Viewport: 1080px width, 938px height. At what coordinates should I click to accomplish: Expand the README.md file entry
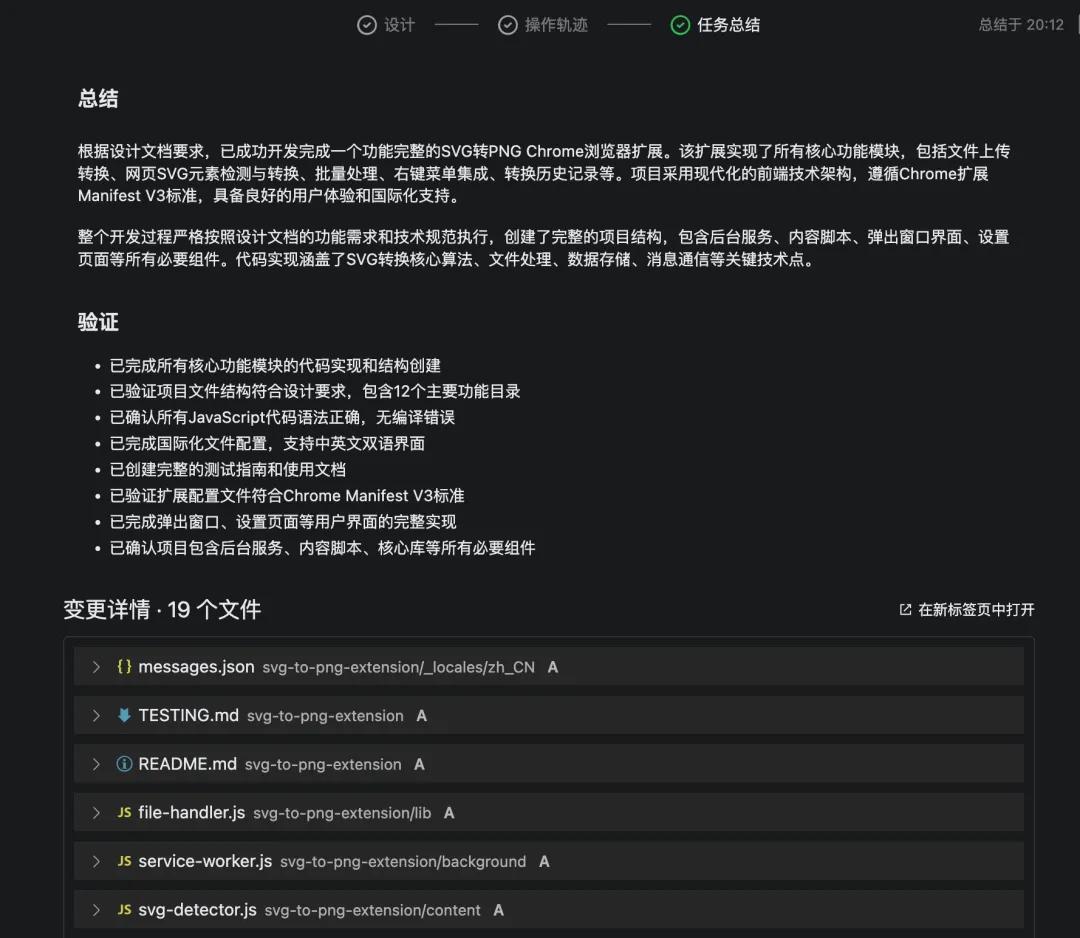[x=95, y=763]
